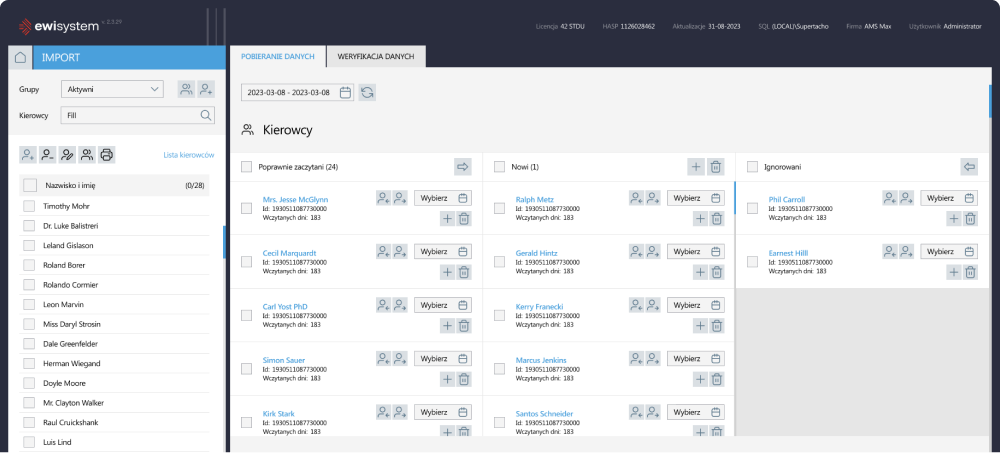Open the Grupy dropdown showing Aktywni
Screen dimensions: 1000x453
click(x=111, y=89)
